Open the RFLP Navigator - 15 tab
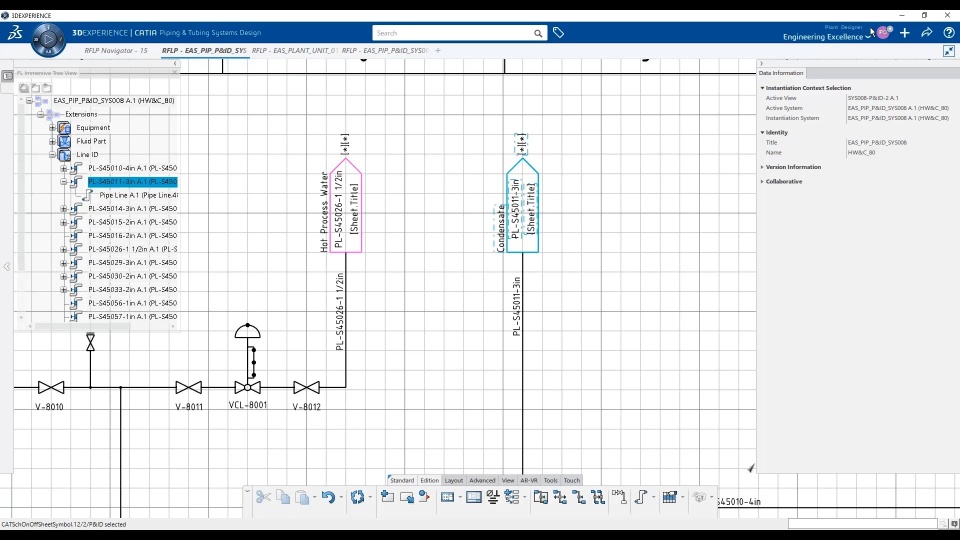The image size is (960, 540). [116, 51]
